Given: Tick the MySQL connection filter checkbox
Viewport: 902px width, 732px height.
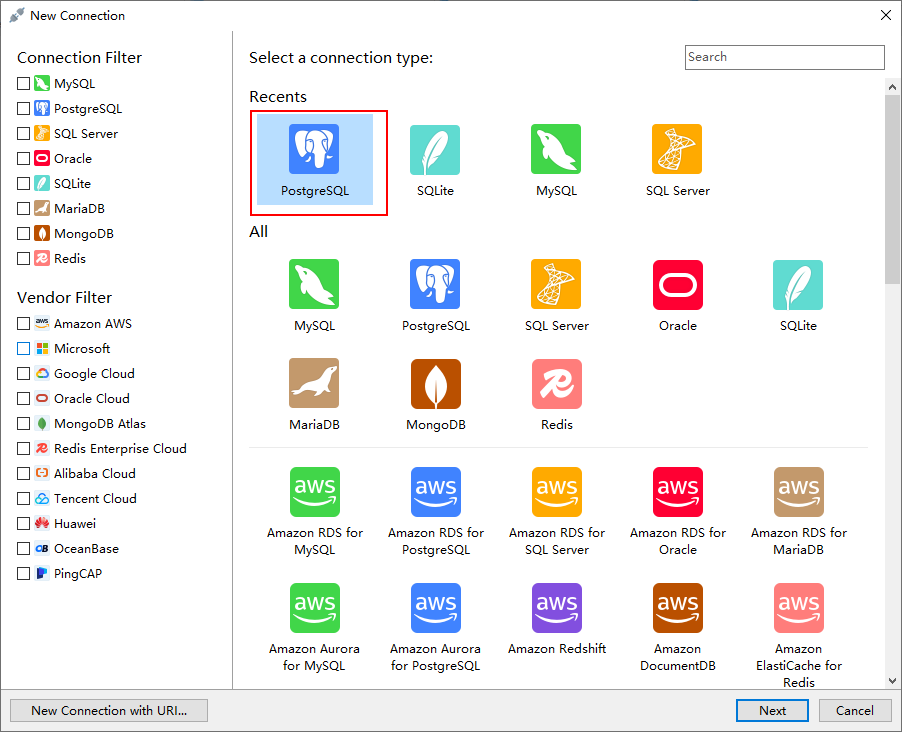Looking at the screenshot, I should point(24,83).
